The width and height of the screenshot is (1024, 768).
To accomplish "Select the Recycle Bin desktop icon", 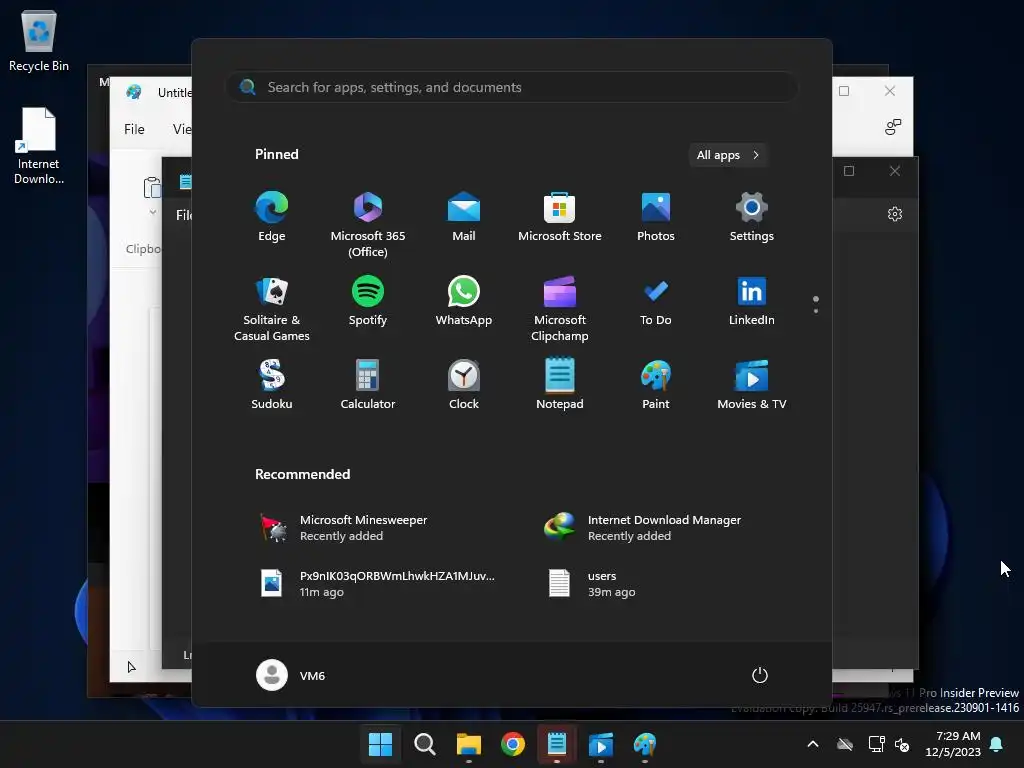I will tap(39, 40).
